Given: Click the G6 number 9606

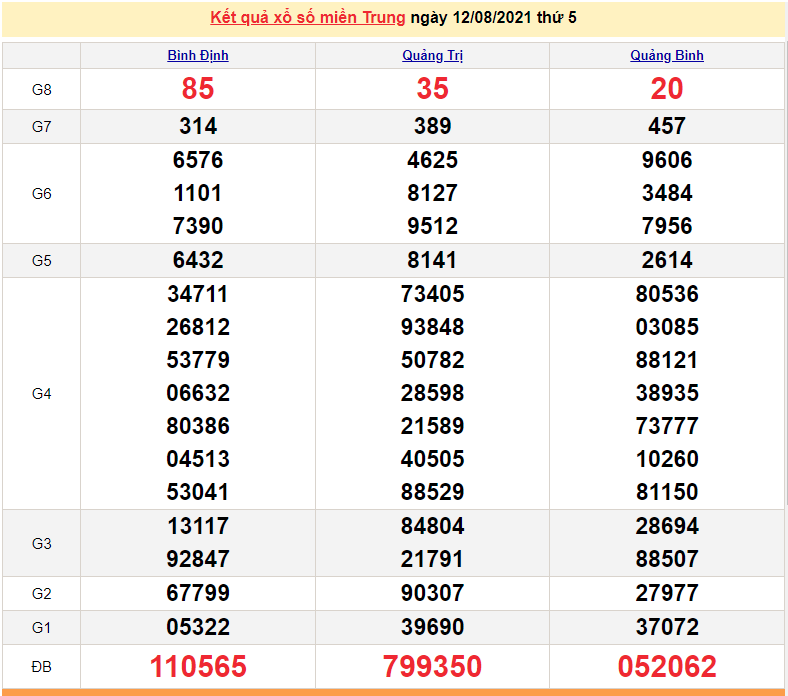Looking at the screenshot, I should 667,160.
